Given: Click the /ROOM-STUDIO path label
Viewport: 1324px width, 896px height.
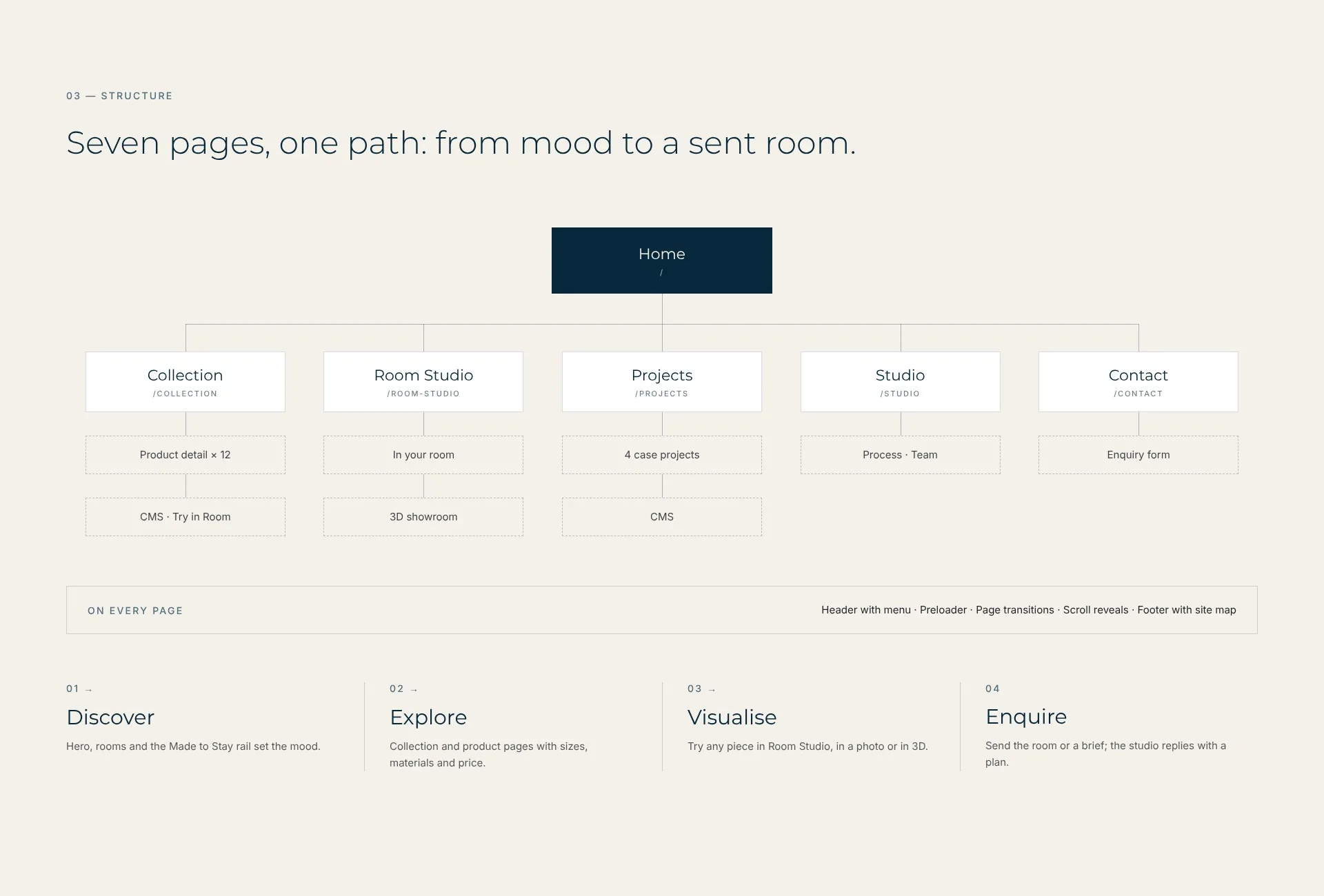Looking at the screenshot, I should (423, 394).
